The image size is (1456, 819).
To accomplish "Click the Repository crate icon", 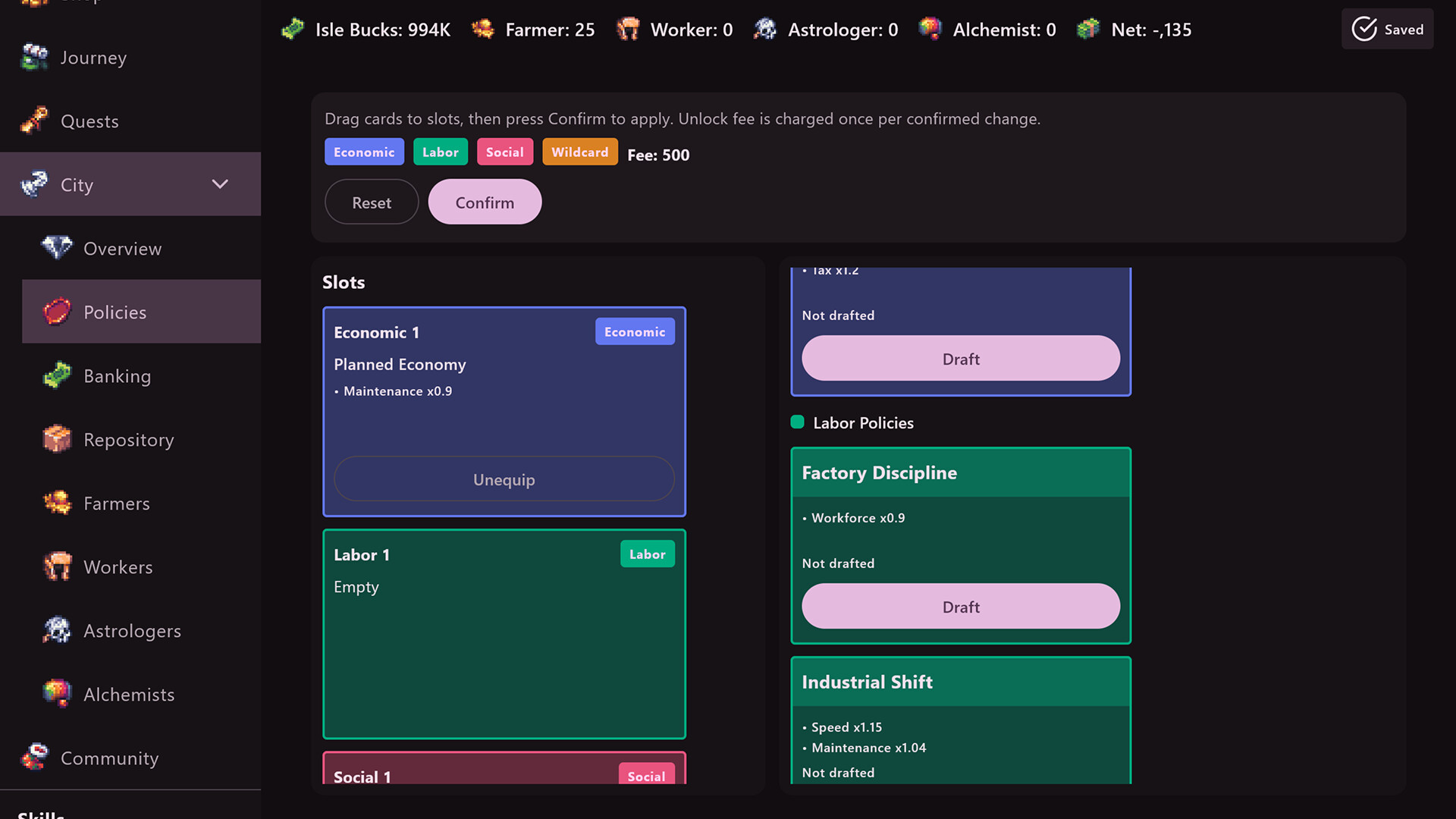I will (x=57, y=439).
